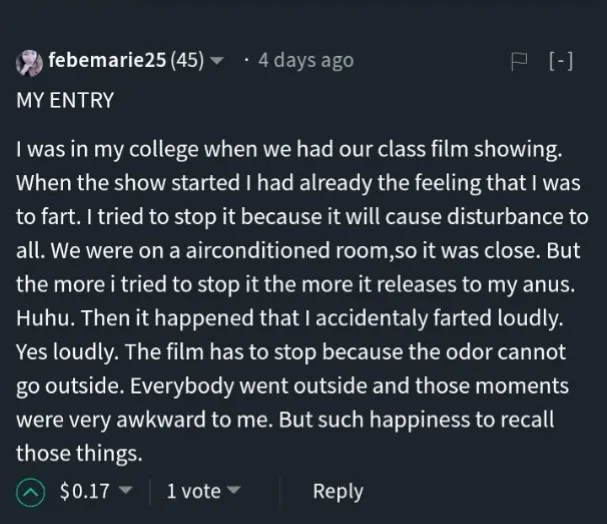Flag this comment with the flag icon
This screenshot has height=524, width=607.
point(519,62)
